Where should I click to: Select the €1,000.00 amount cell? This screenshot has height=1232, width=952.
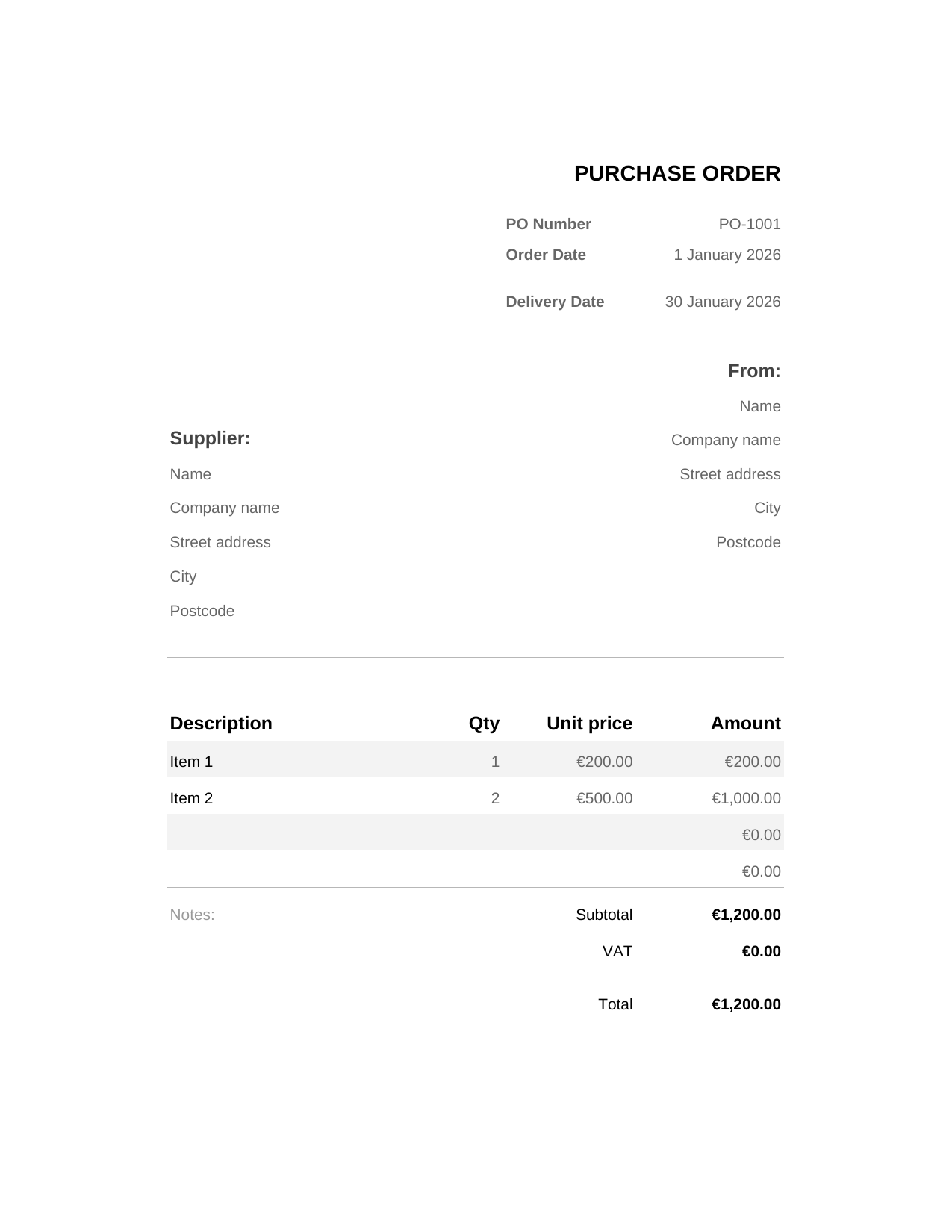click(x=746, y=798)
